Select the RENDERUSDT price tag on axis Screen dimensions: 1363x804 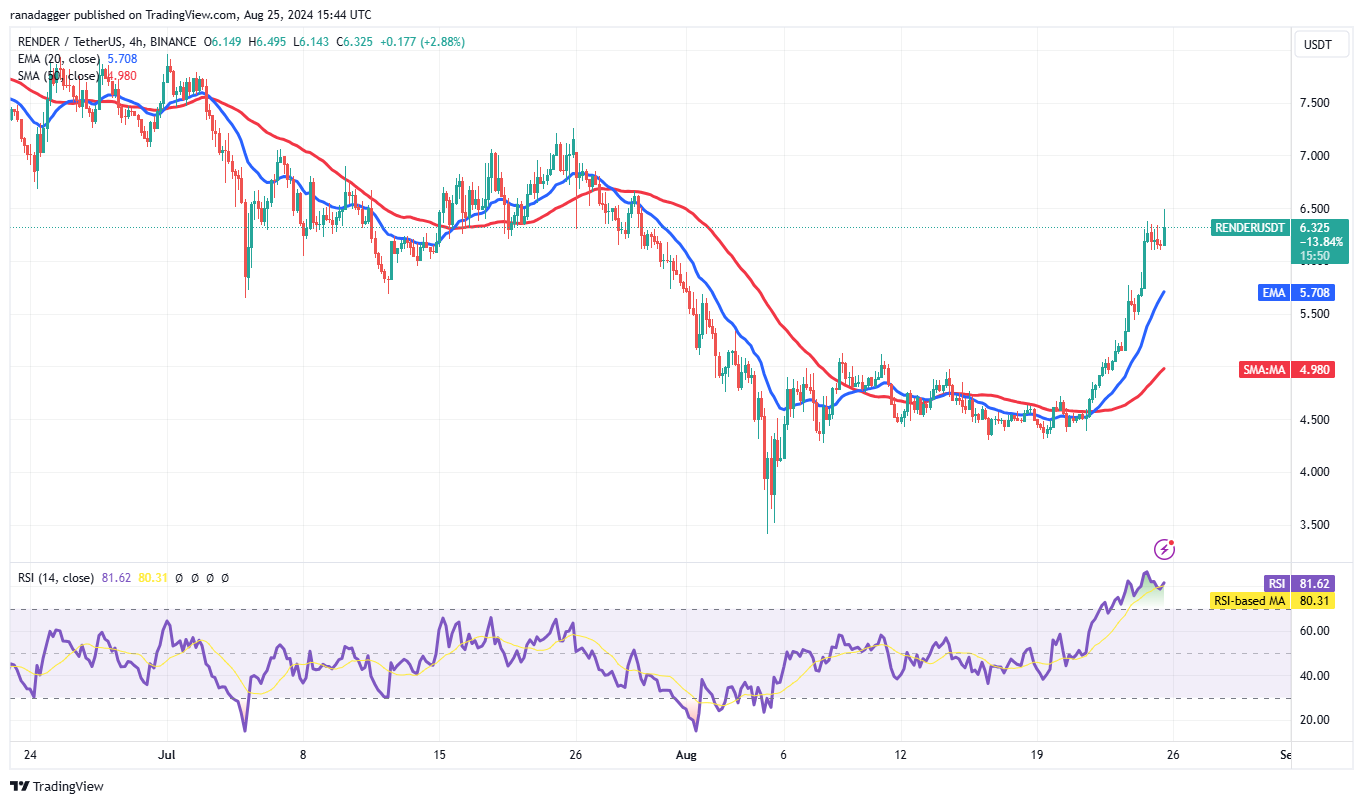(x=1249, y=228)
